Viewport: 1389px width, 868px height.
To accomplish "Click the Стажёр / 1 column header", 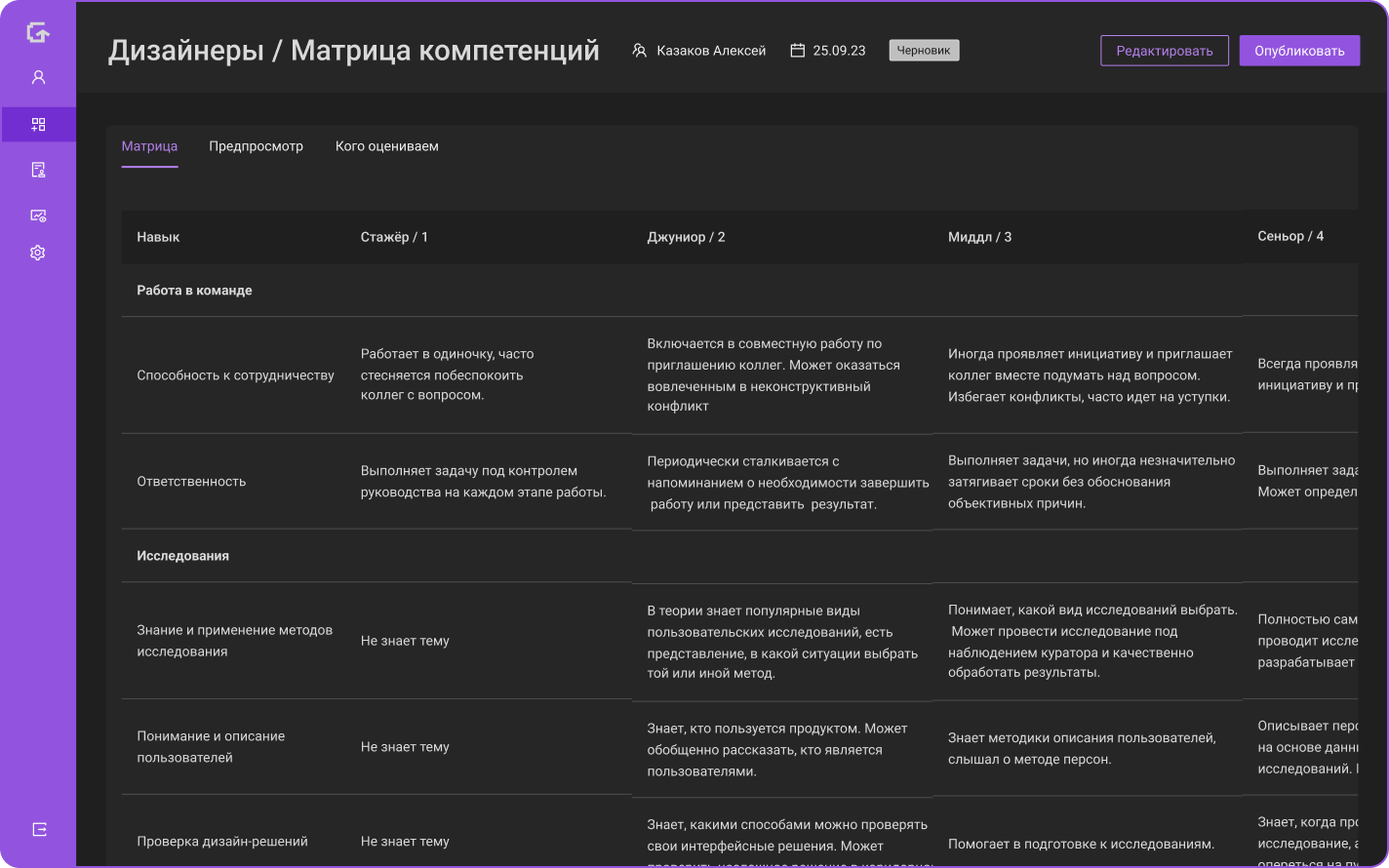I will pyautogui.click(x=394, y=237).
